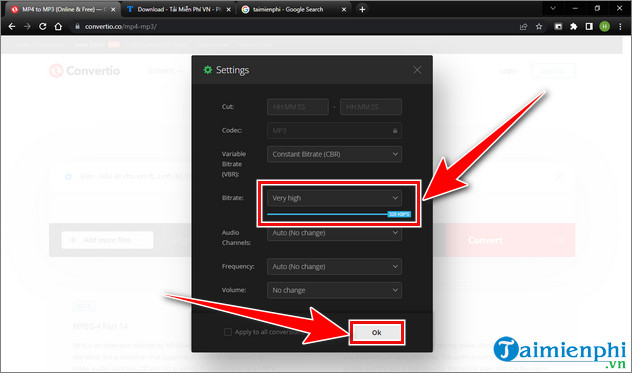View site info via padlock icon
The height and width of the screenshot is (373, 632).
tap(77, 27)
